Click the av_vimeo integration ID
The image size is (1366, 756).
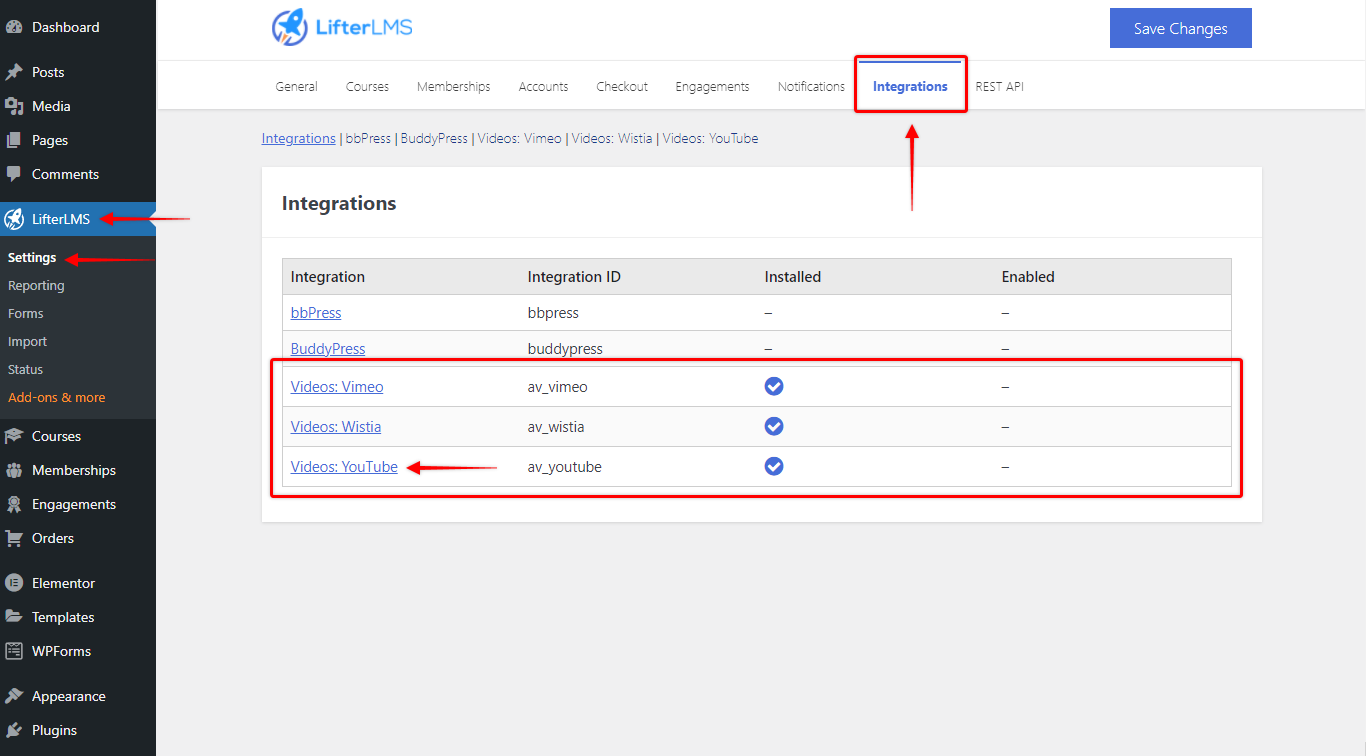pyautogui.click(x=556, y=387)
